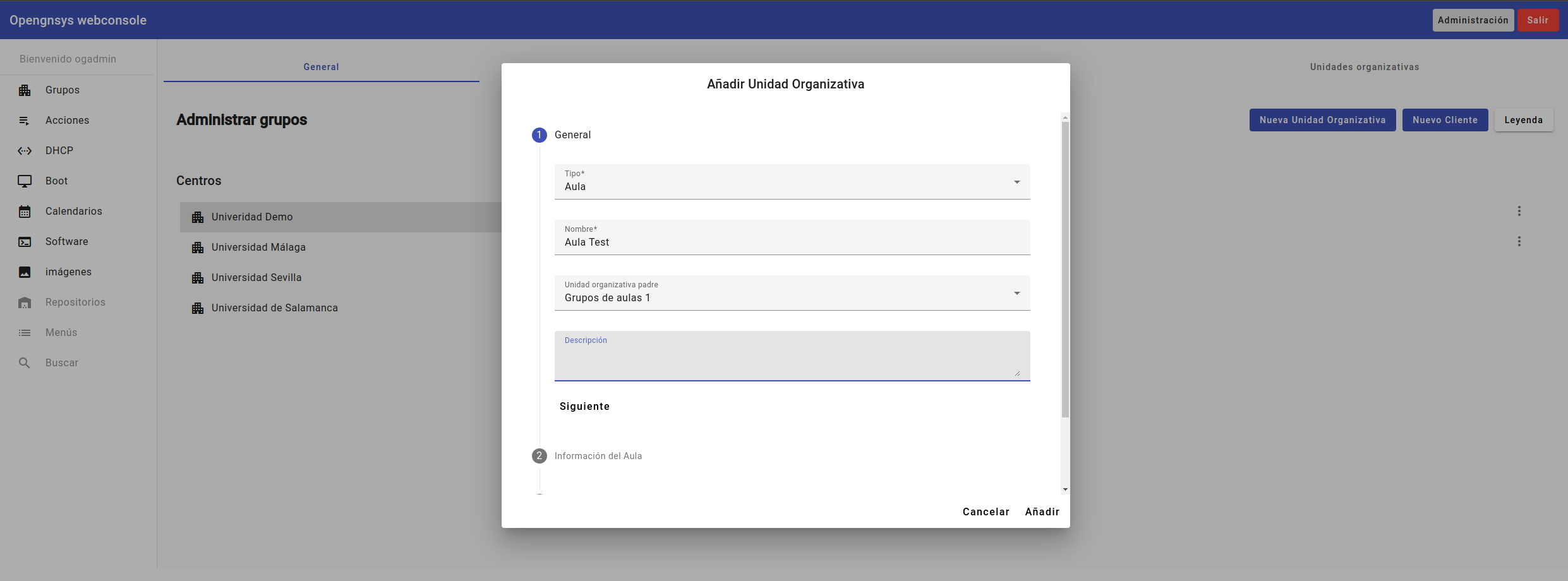The image size is (1568, 581).
Task: Click the Repositorios warehouse icon
Action: [25, 302]
